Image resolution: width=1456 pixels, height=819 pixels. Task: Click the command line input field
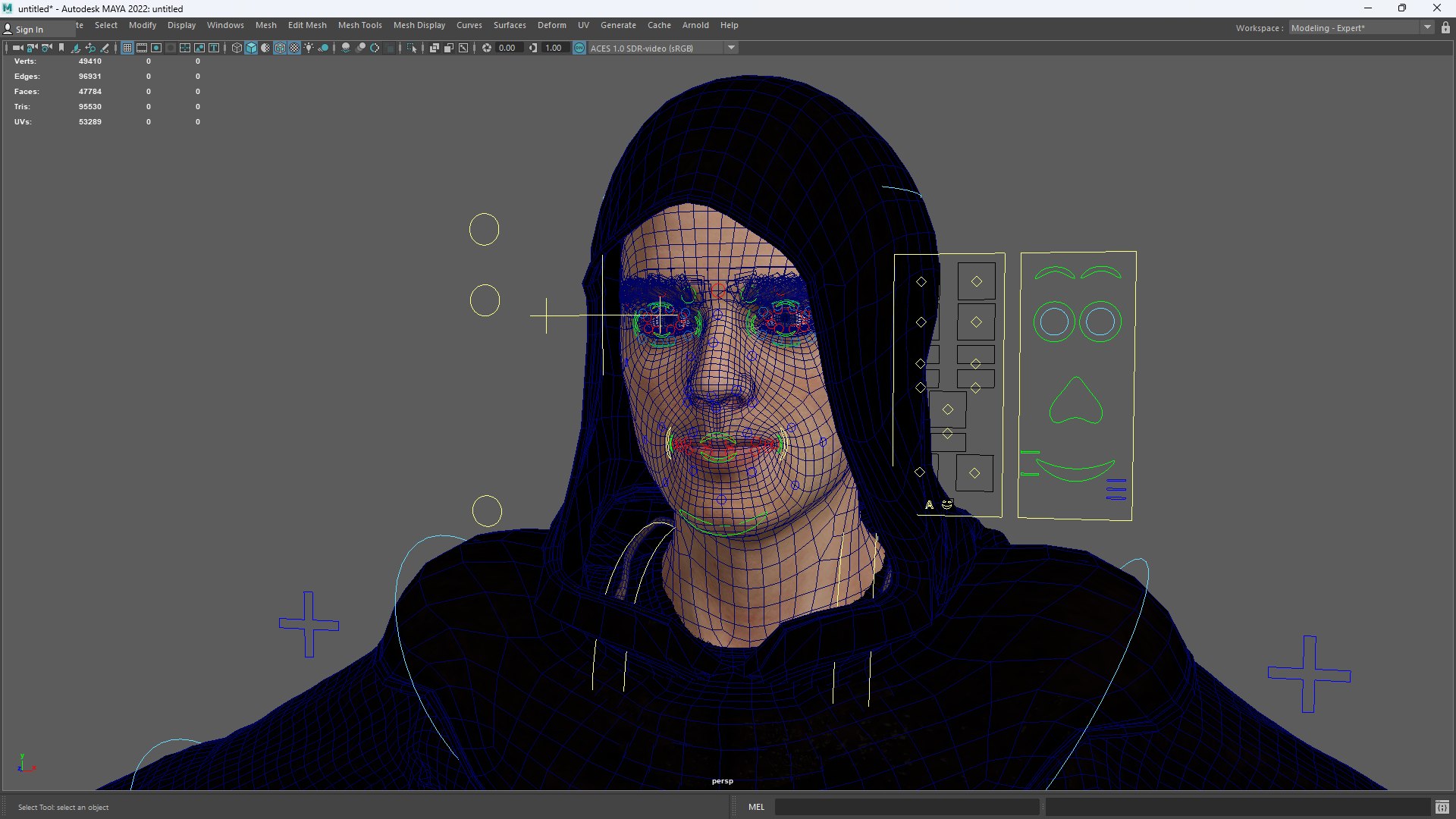[906, 807]
